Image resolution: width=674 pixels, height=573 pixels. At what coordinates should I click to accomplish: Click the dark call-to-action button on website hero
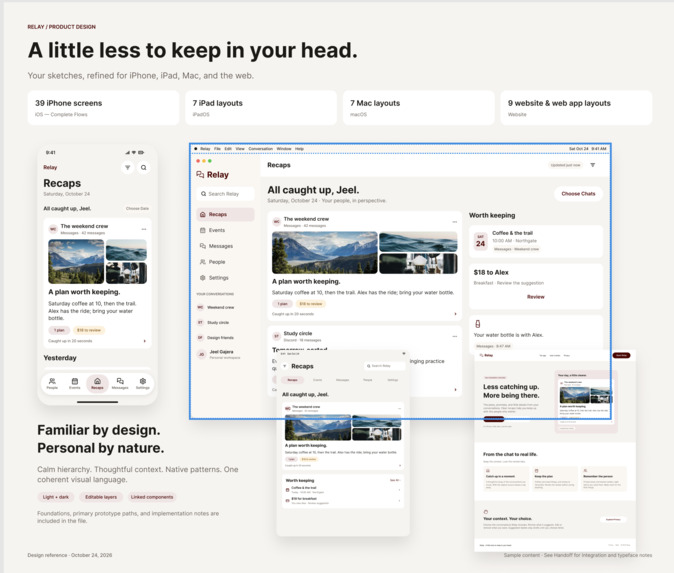[494, 419]
